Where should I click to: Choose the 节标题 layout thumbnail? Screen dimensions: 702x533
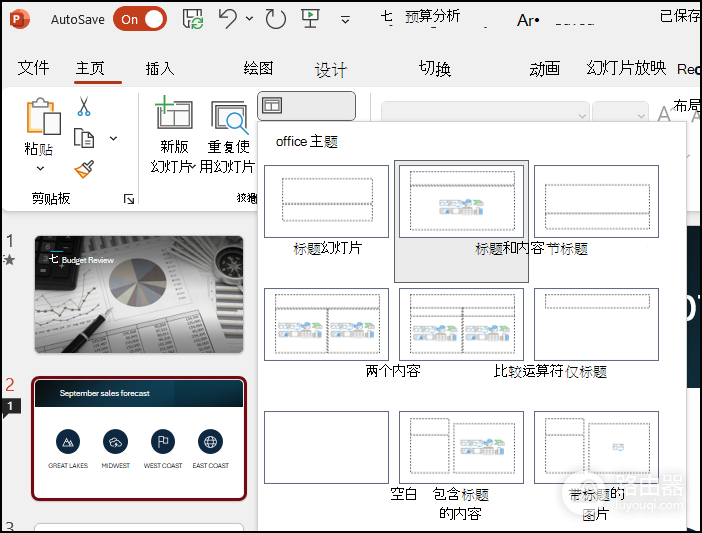pyautogui.click(x=596, y=201)
